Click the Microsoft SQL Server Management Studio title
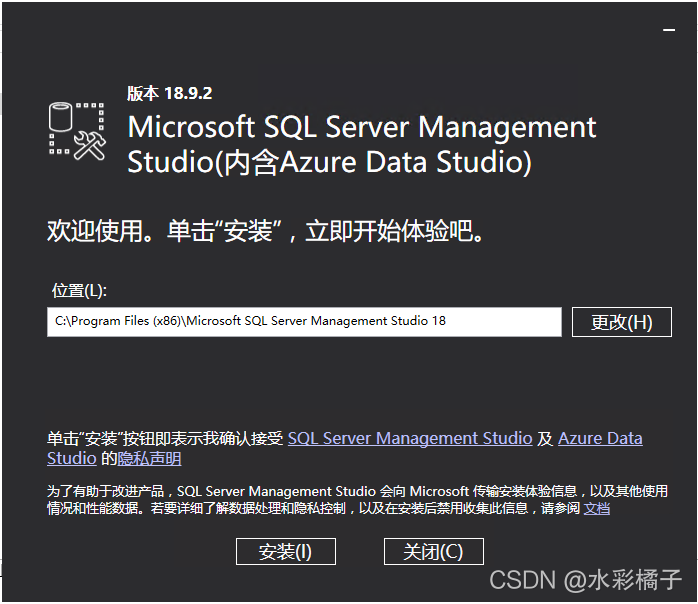Screen dimensions: 698x604 (x=361, y=144)
